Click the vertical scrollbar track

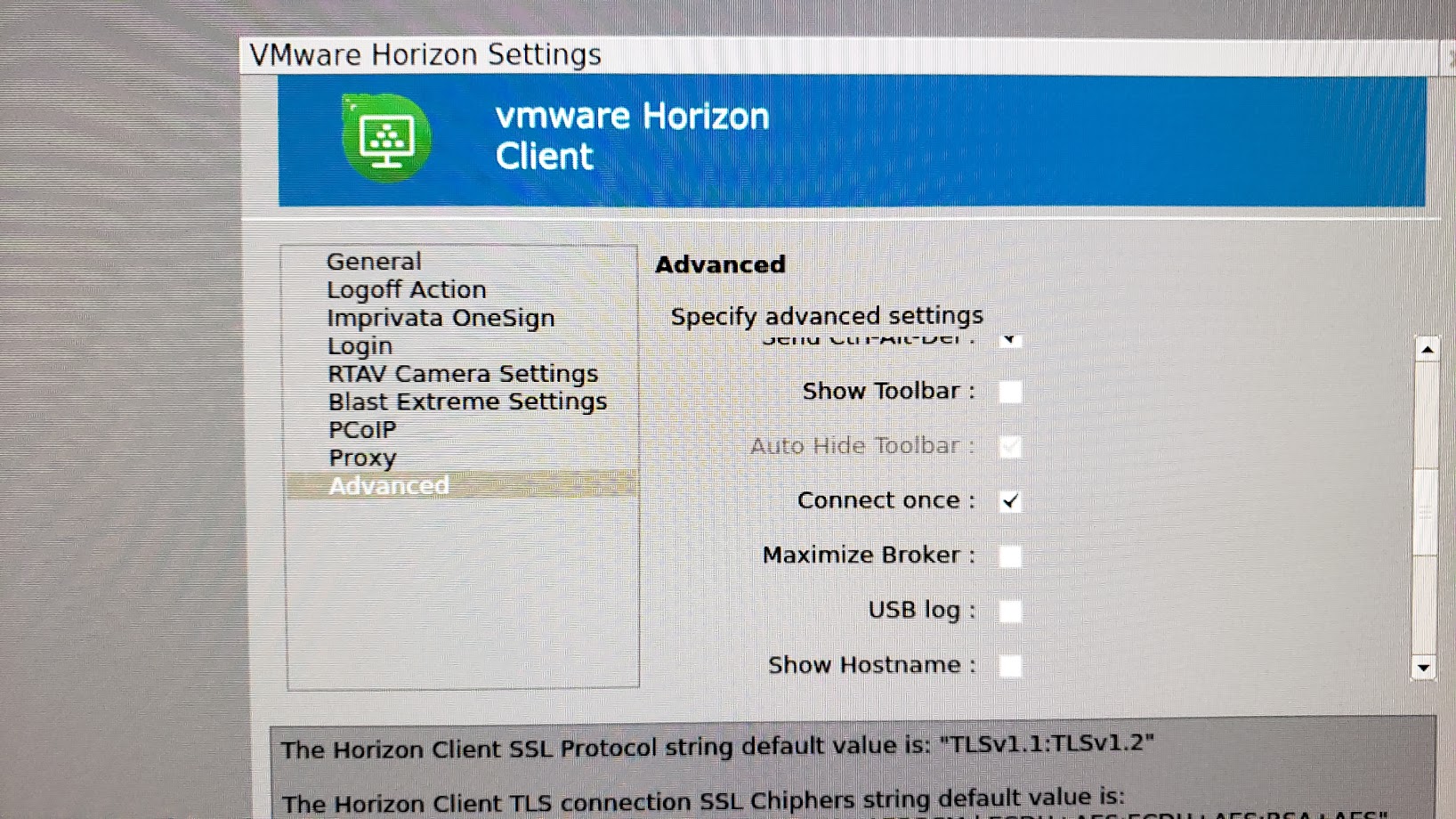pyautogui.click(x=1426, y=507)
